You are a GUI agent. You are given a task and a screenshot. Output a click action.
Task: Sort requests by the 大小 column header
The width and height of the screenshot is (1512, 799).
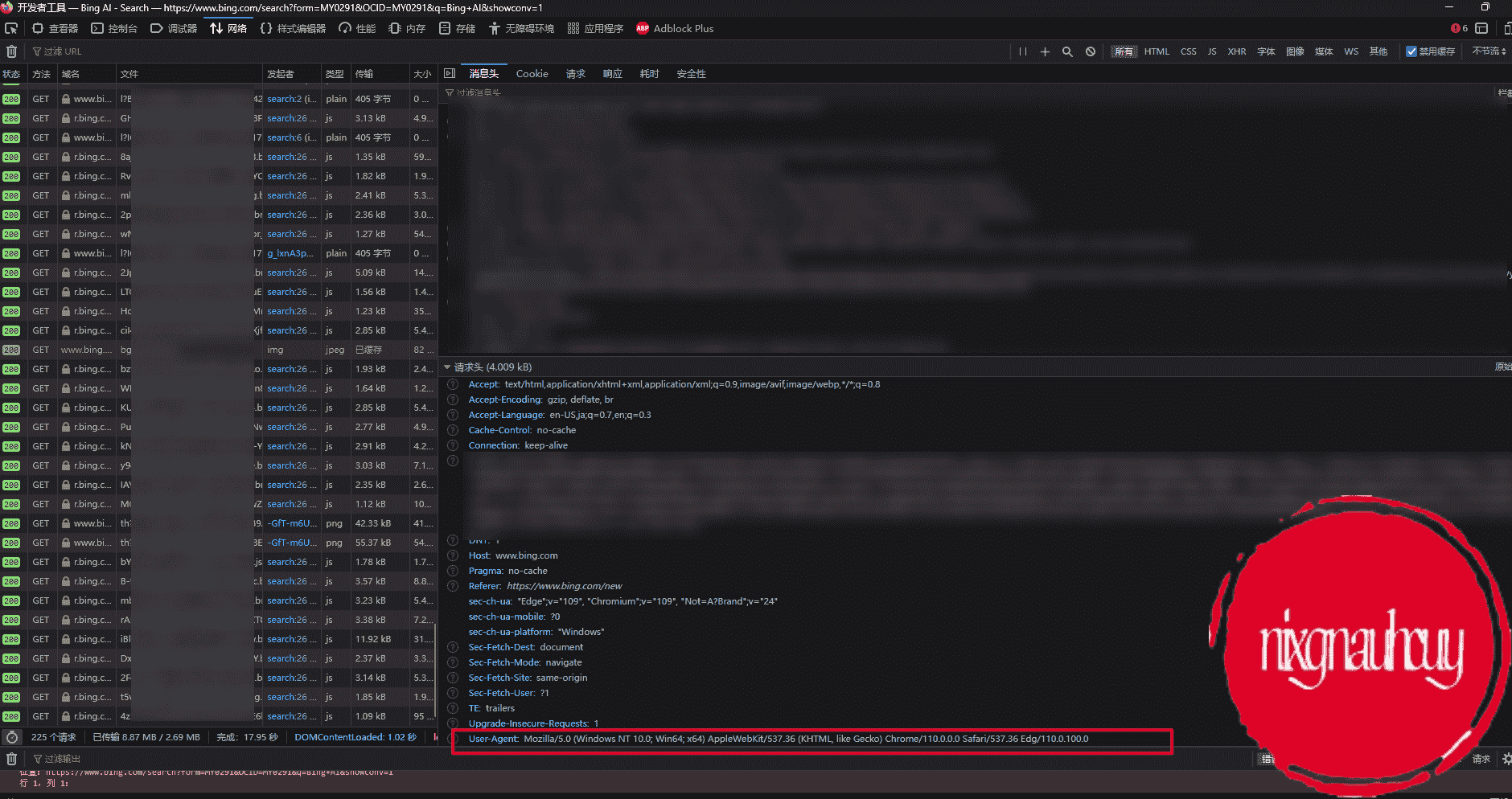422,74
